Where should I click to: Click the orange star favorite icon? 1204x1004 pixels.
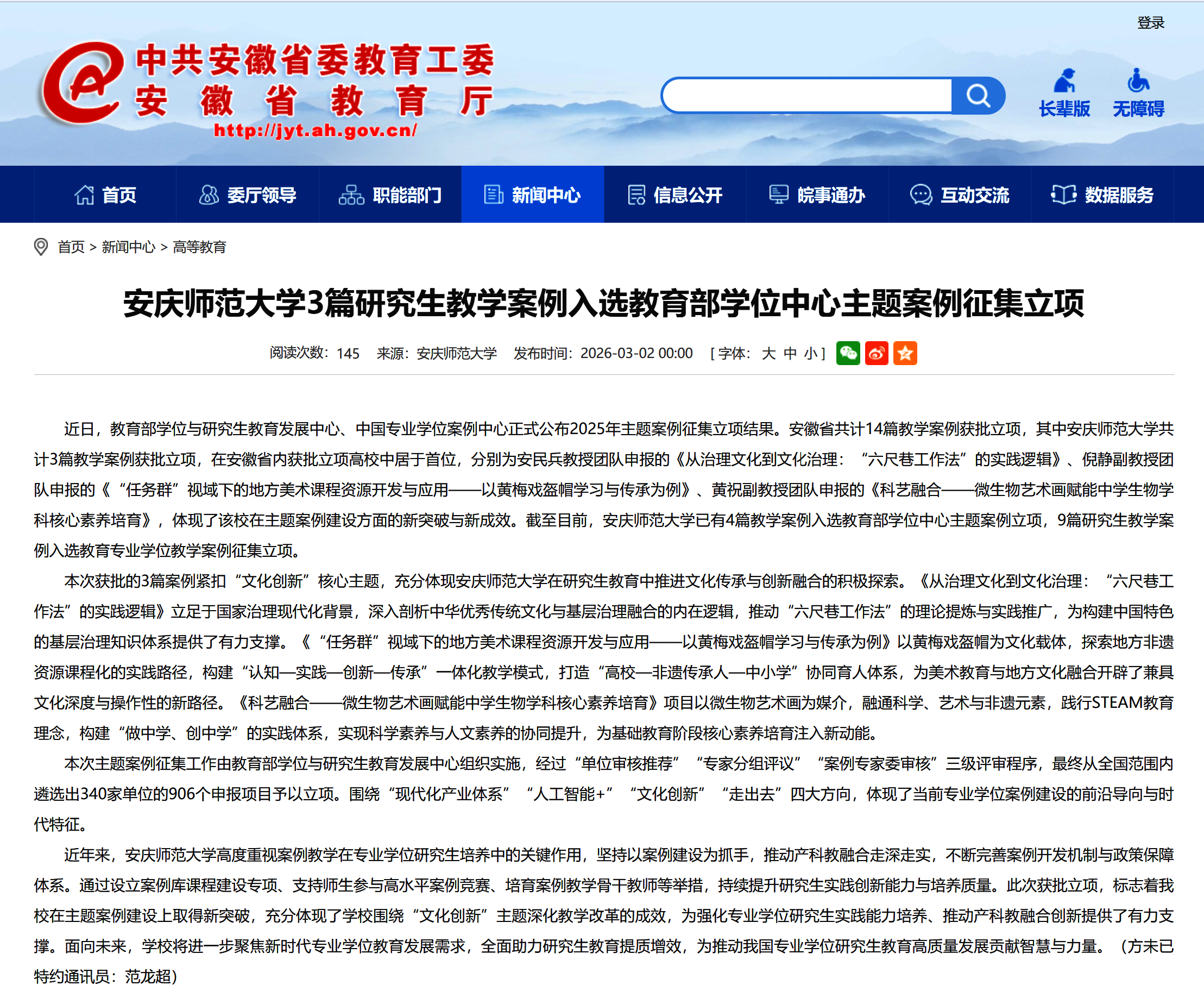(x=905, y=353)
